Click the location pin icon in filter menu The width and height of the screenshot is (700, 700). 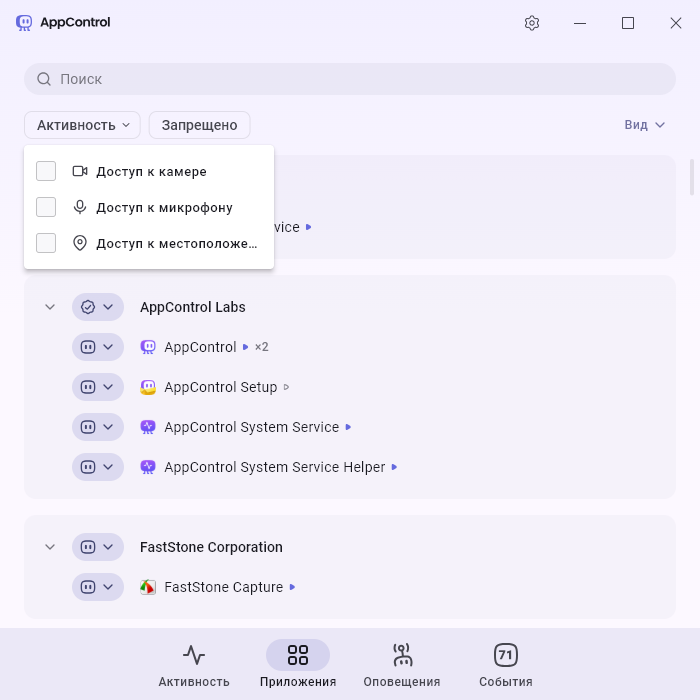click(80, 243)
